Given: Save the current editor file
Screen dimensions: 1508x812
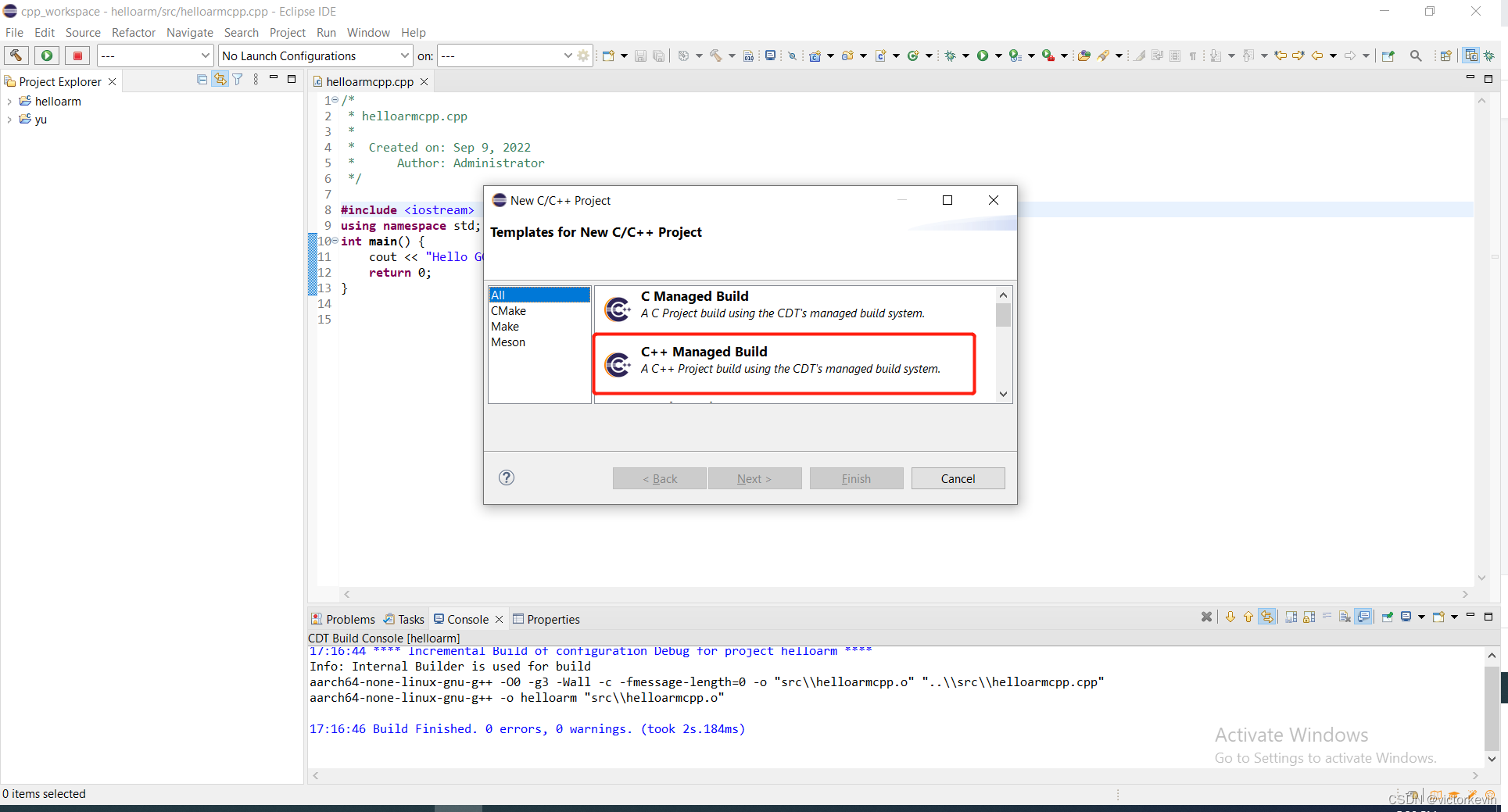Looking at the screenshot, I should click(640, 55).
